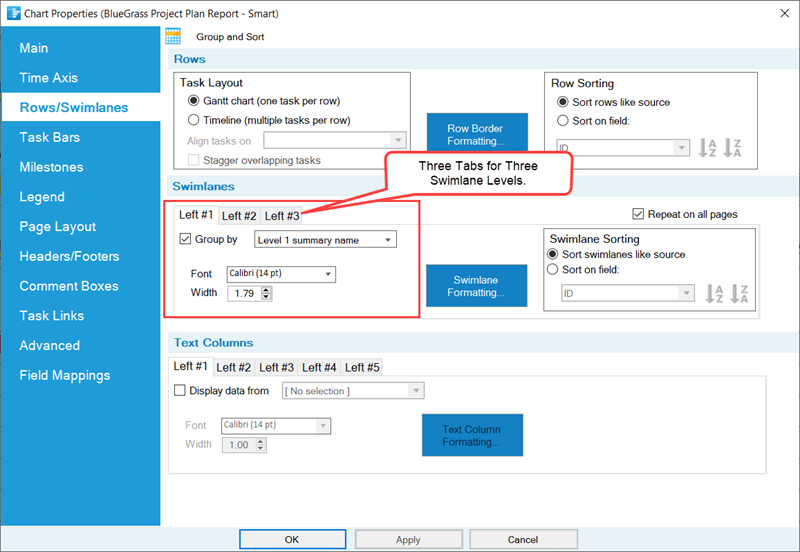Open the No selection data dropdown
Viewport: 800px width, 552px height.
(353, 391)
